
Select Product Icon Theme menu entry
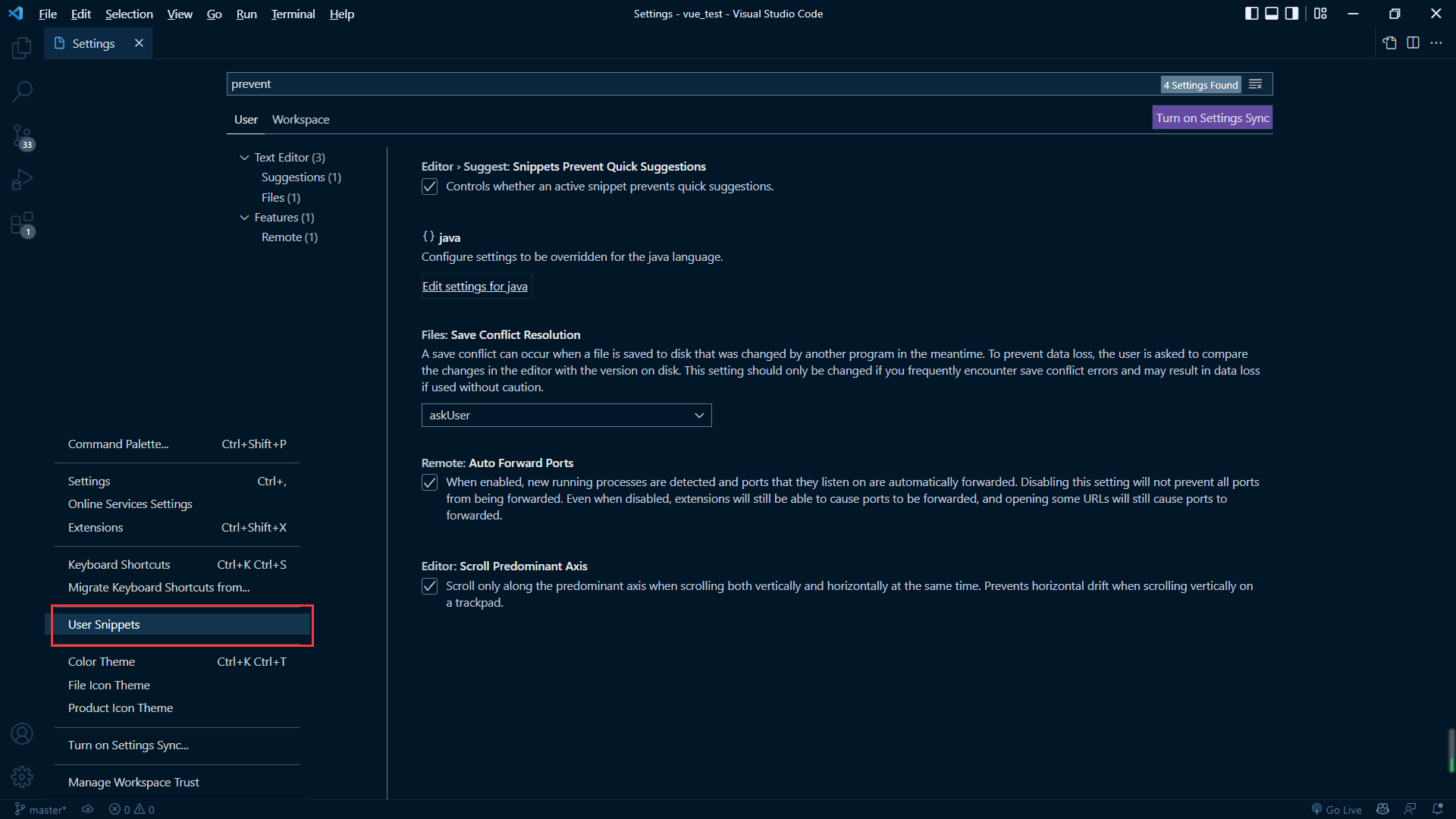click(x=177, y=708)
